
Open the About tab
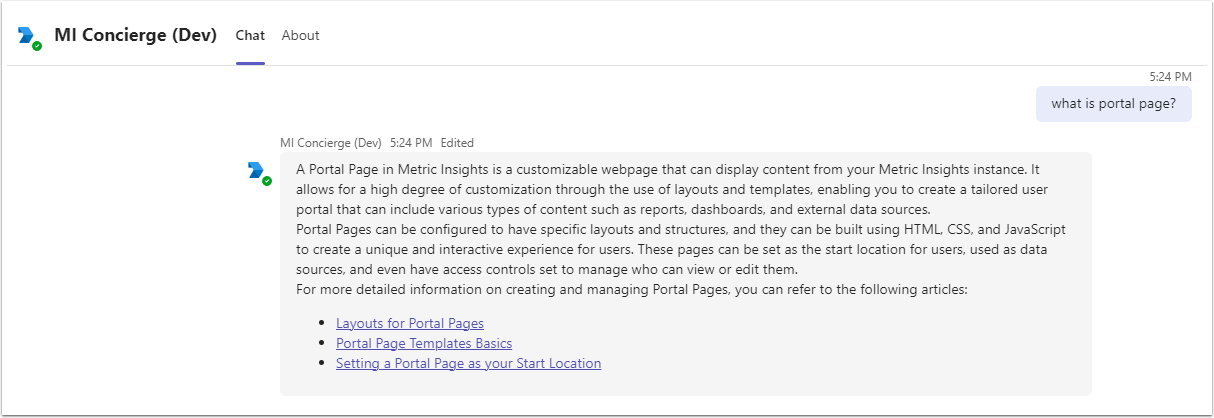(300, 36)
